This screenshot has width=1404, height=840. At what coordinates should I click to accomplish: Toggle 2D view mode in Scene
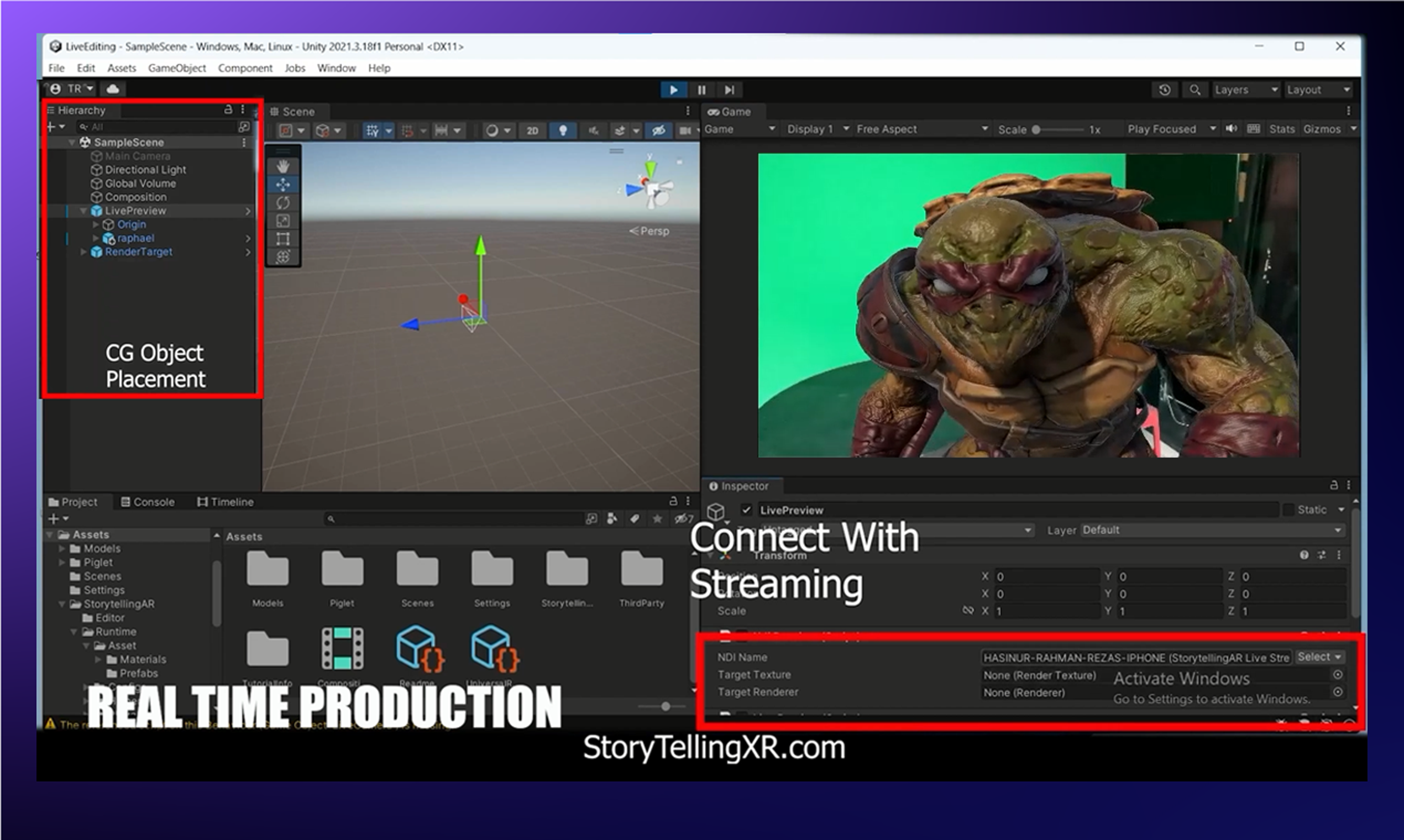[x=532, y=131]
